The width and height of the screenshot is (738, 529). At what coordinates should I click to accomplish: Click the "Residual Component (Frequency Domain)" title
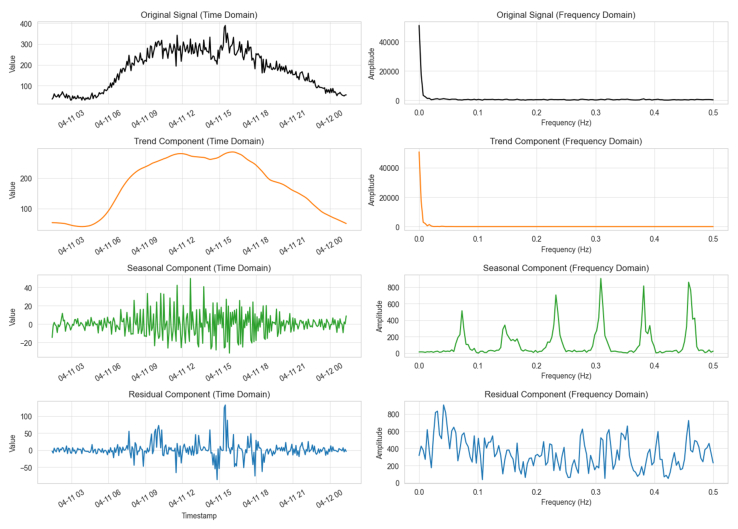pyautogui.click(x=566, y=395)
